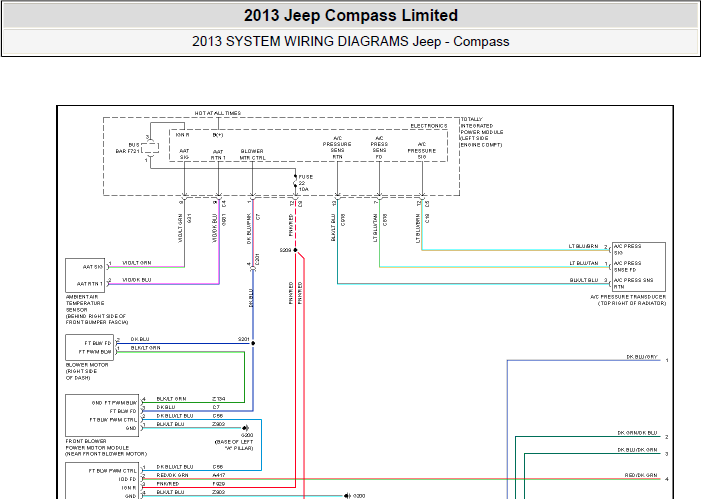Click the G200 ground symbol near 'A' pillar note
This screenshot has height=499, width=701.
click(x=245, y=428)
